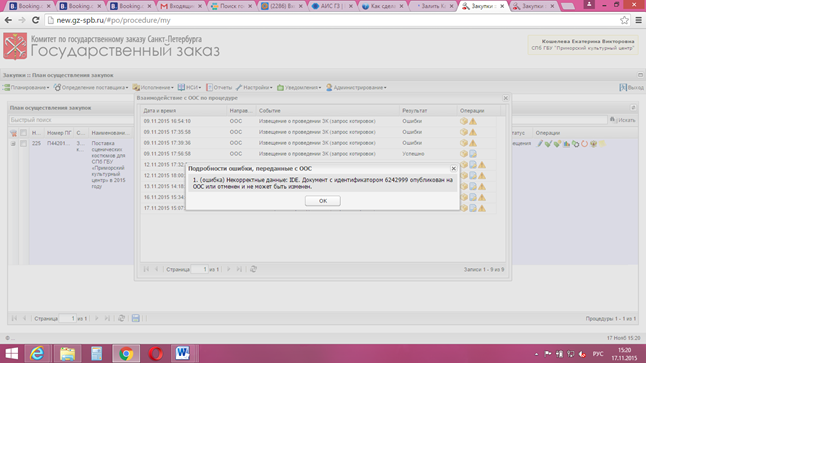Open package icon for 09.11.2015 17:39:36 row
This screenshot has height=460, width=819.
(464, 143)
